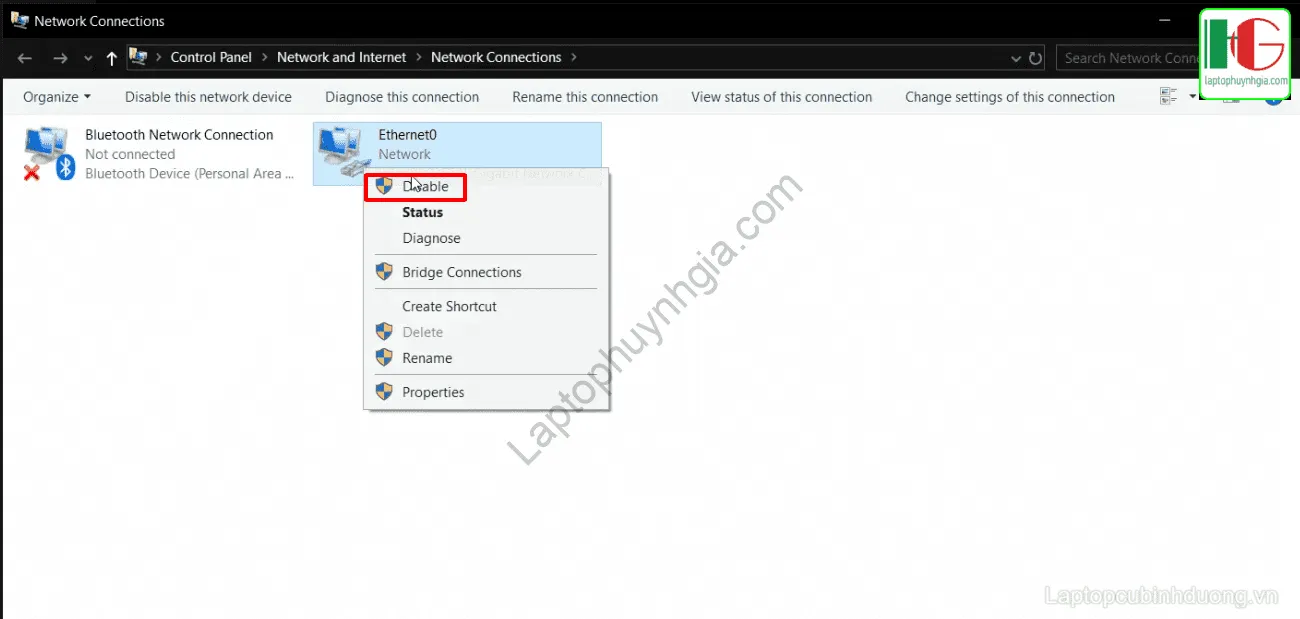Click the change view icon on the toolbar
Viewport: 1300px width, 619px height.
tap(1168, 95)
